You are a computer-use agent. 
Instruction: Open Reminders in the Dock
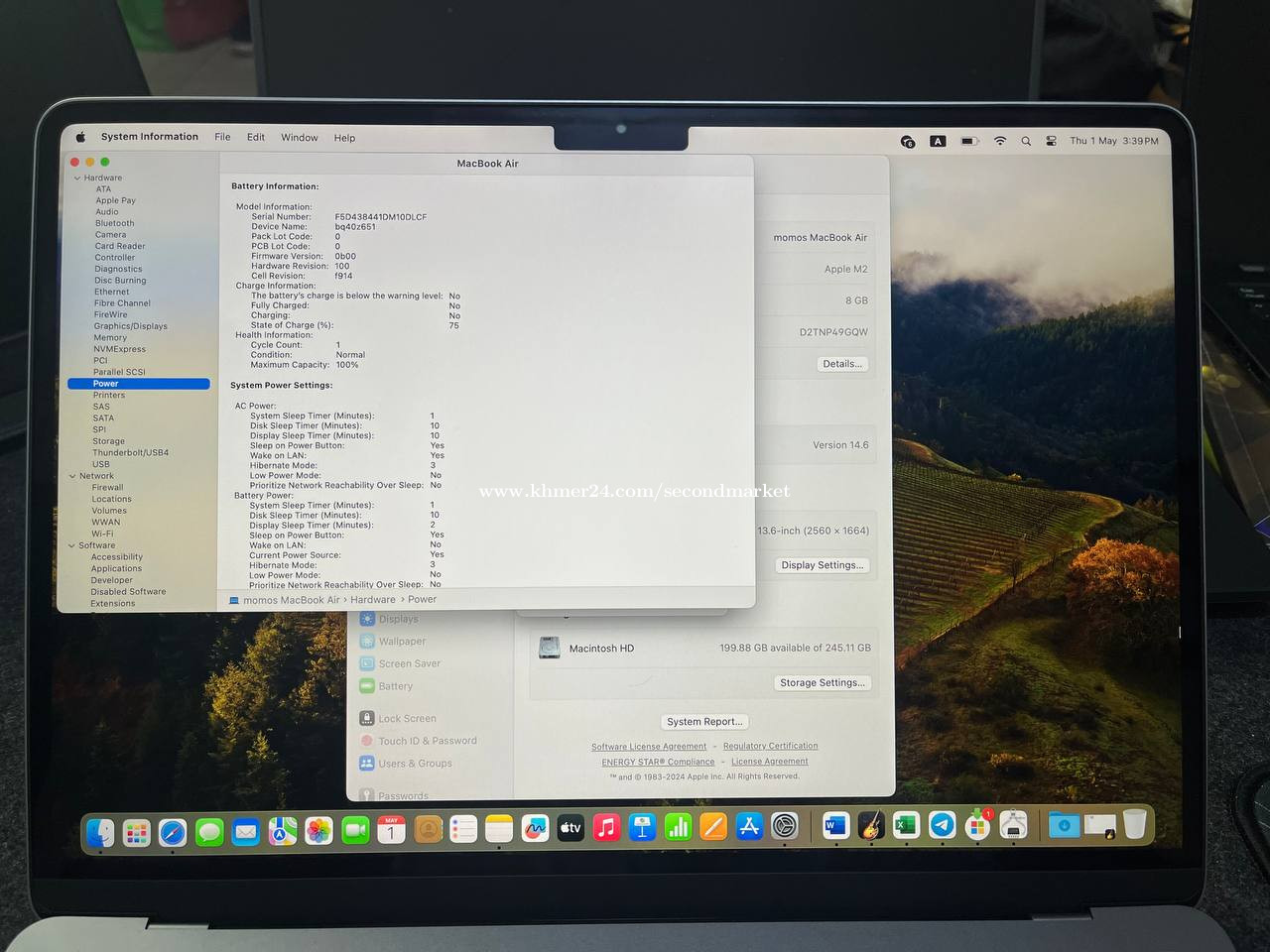[x=463, y=829]
